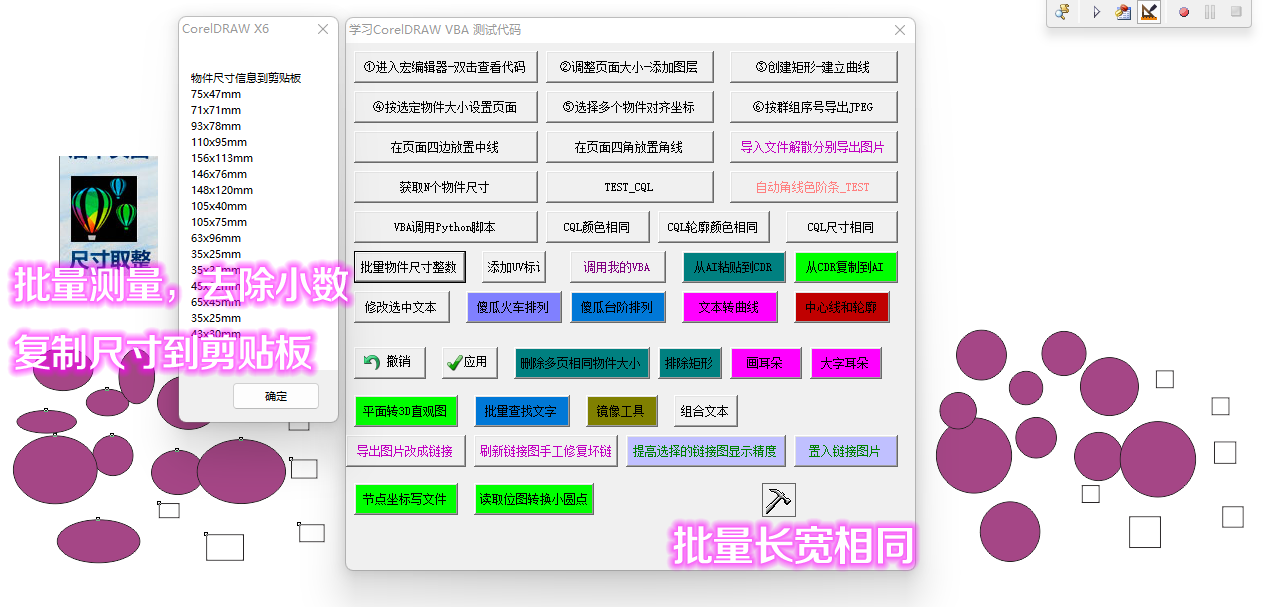Click 组合文本 button
The height and width of the screenshot is (607, 1267).
pos(706,411)
